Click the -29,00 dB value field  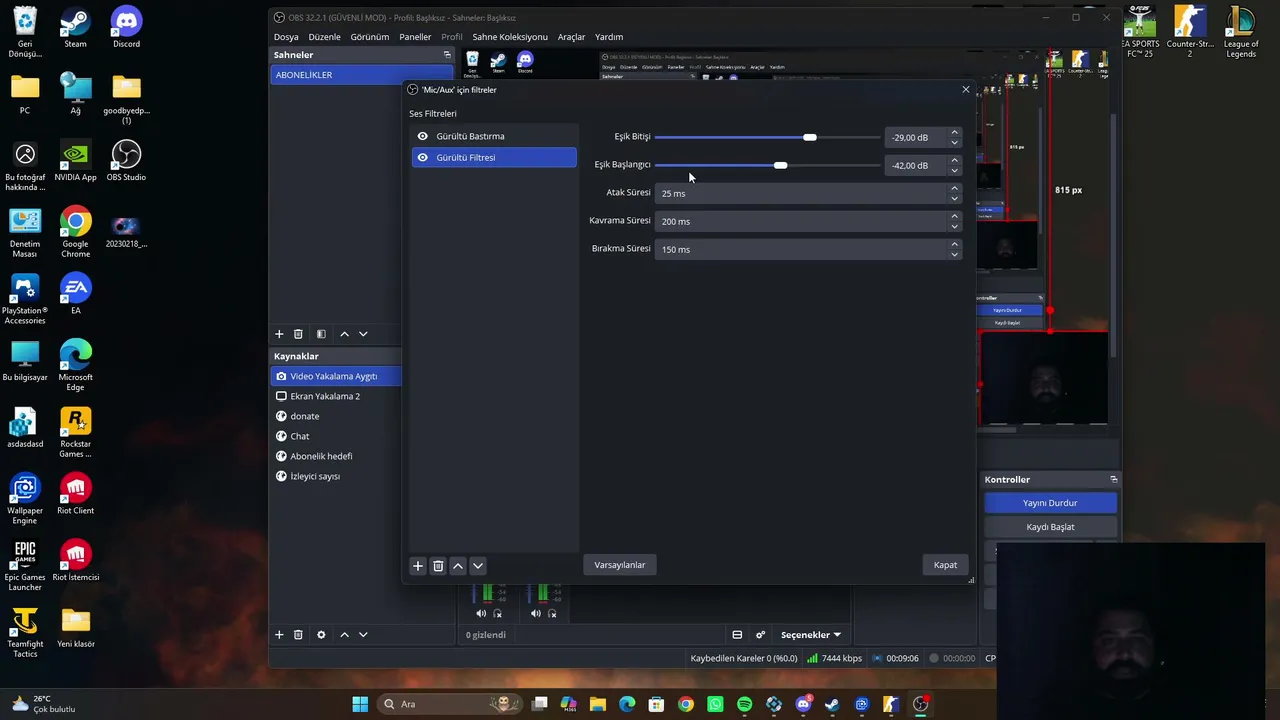[x=915, y=137]
